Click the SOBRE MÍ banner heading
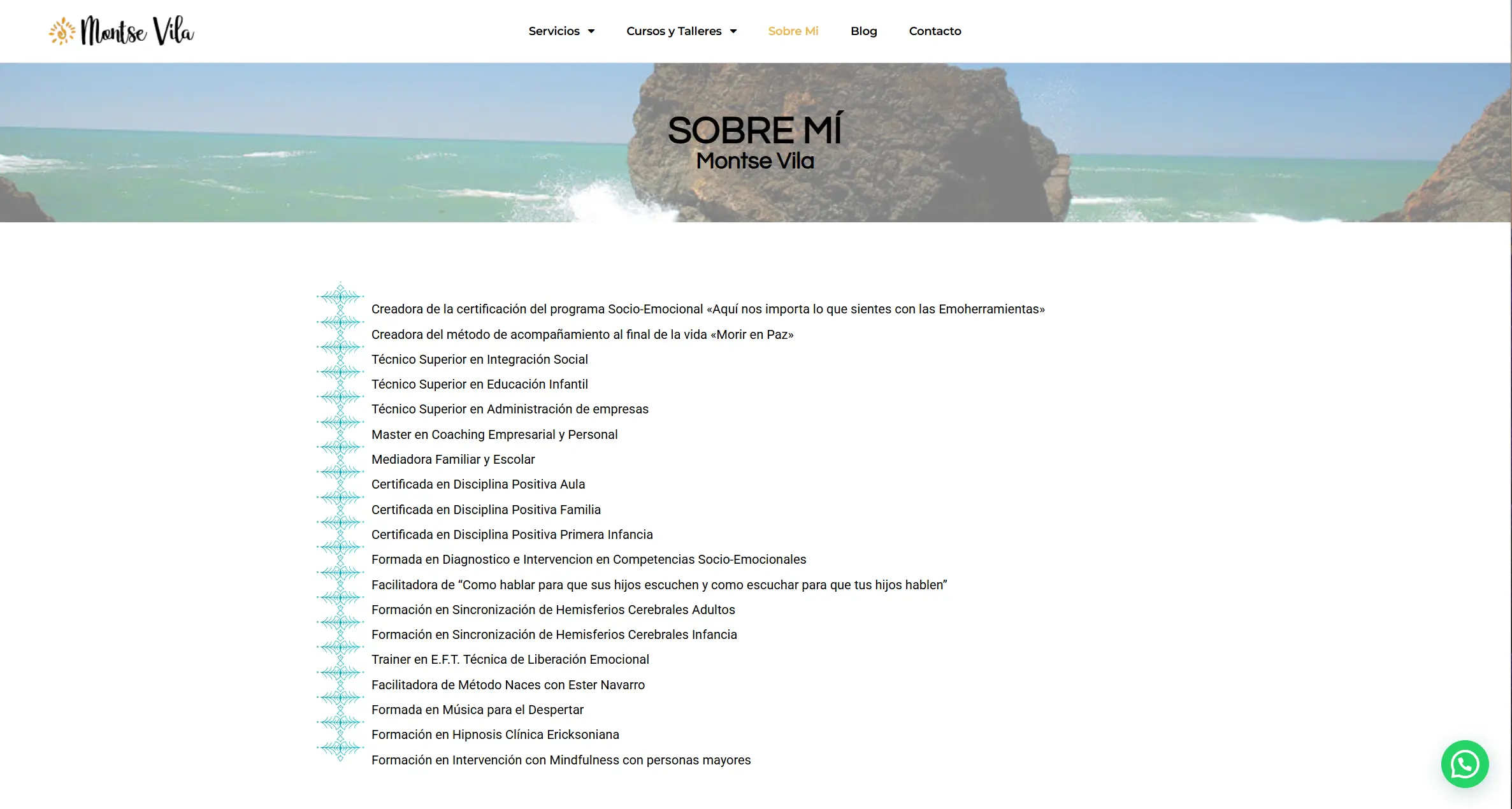Screen dimensions: 1512x809 point(755,130)
